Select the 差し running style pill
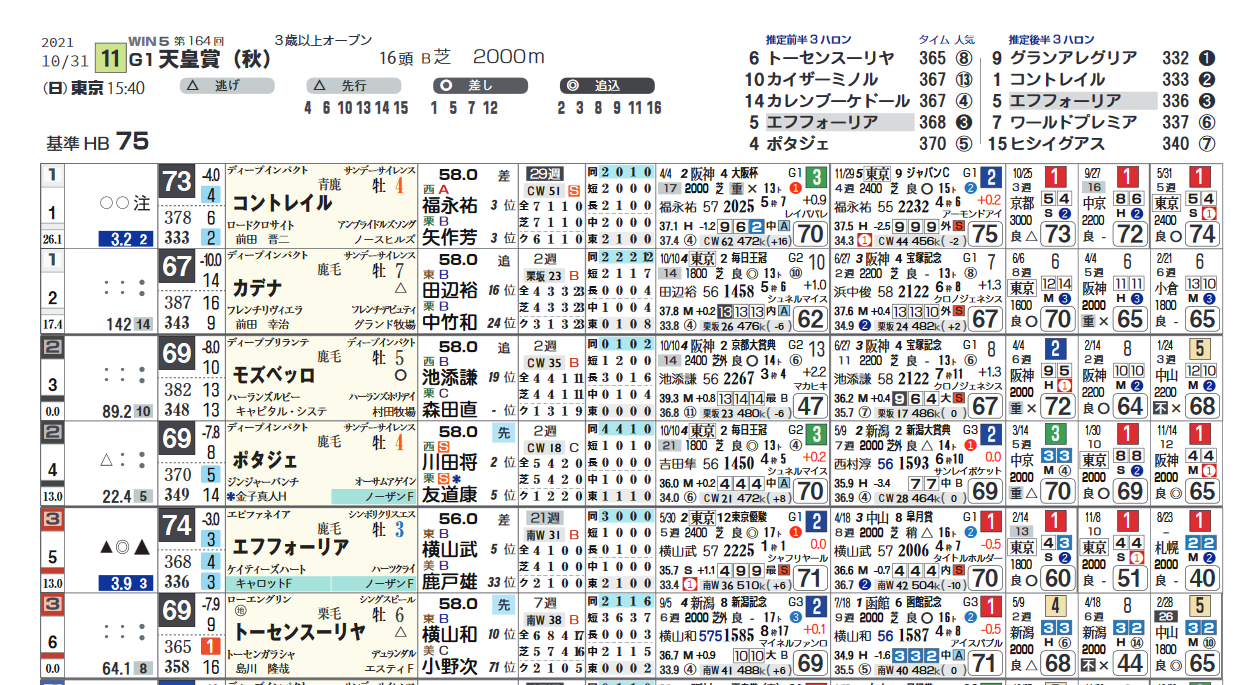The image size is (1259, 685). pos(479,86)
